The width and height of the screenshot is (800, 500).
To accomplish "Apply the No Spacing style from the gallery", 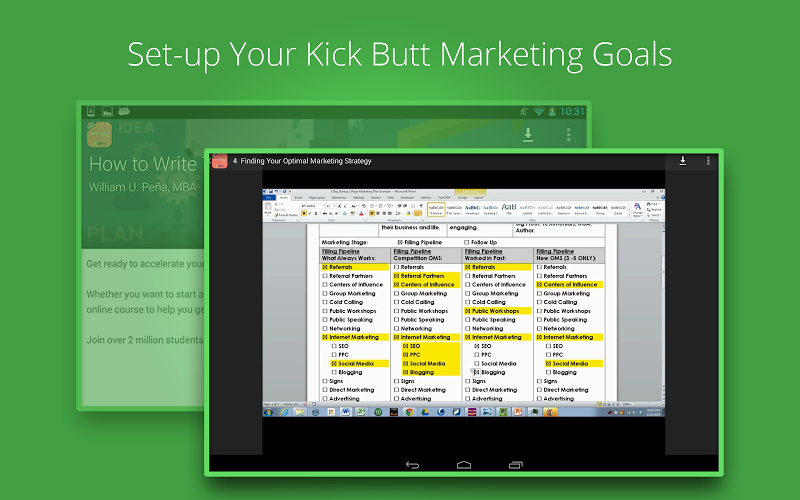I will point(454,209).
